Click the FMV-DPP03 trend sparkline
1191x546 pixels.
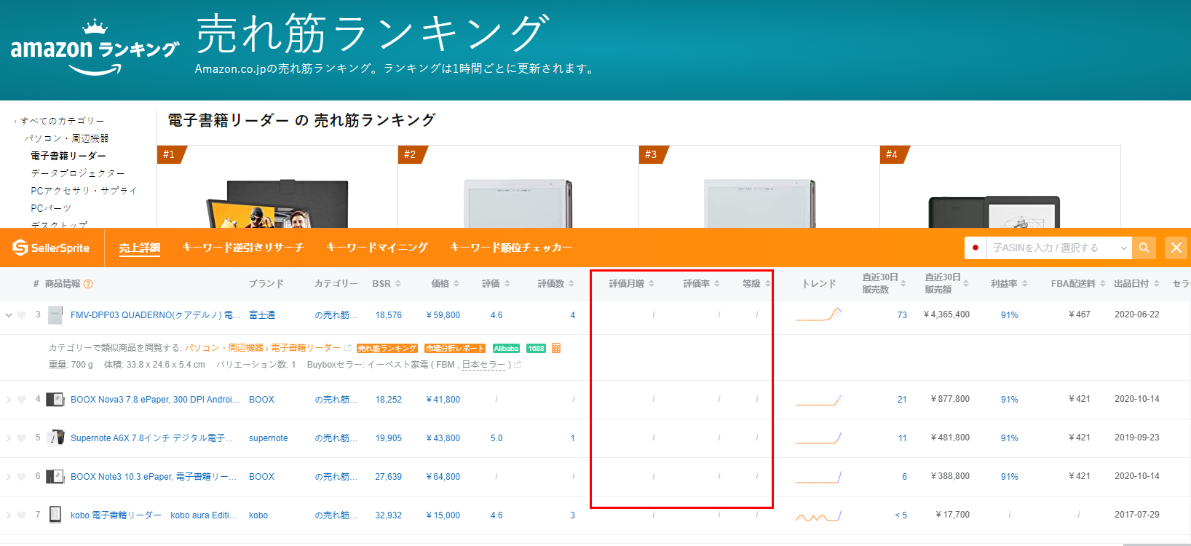[x=819, y=314]
